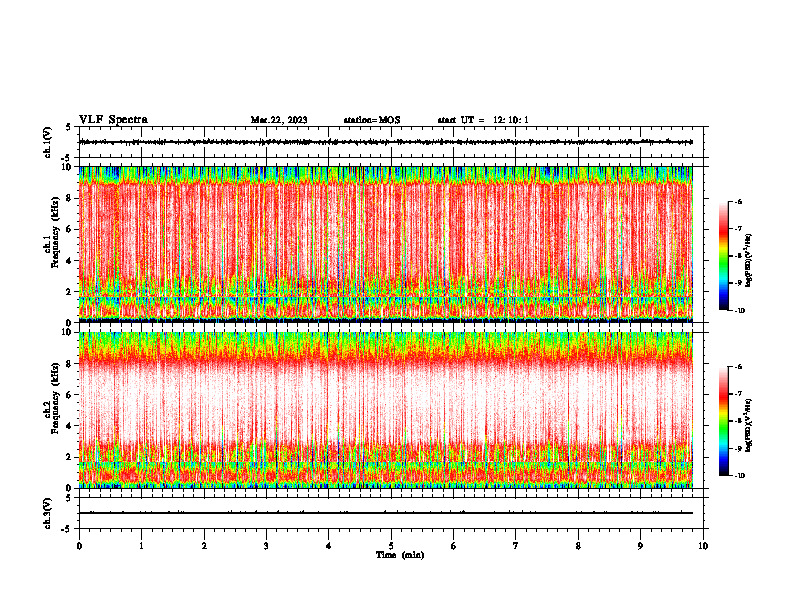Click the "5" tick on the time axis
The width and height of the screenshot is (792, 612).
pos(391,546)
